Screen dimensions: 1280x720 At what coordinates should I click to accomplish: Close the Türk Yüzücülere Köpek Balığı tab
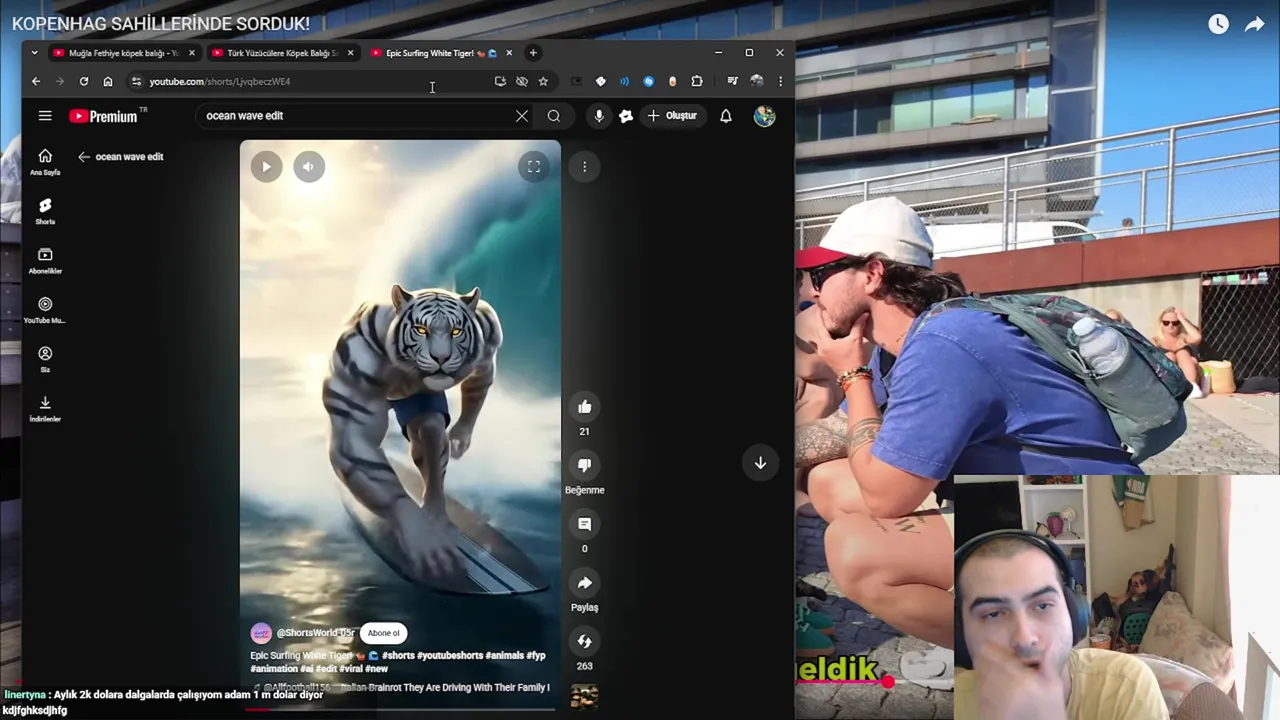[350, 53]
